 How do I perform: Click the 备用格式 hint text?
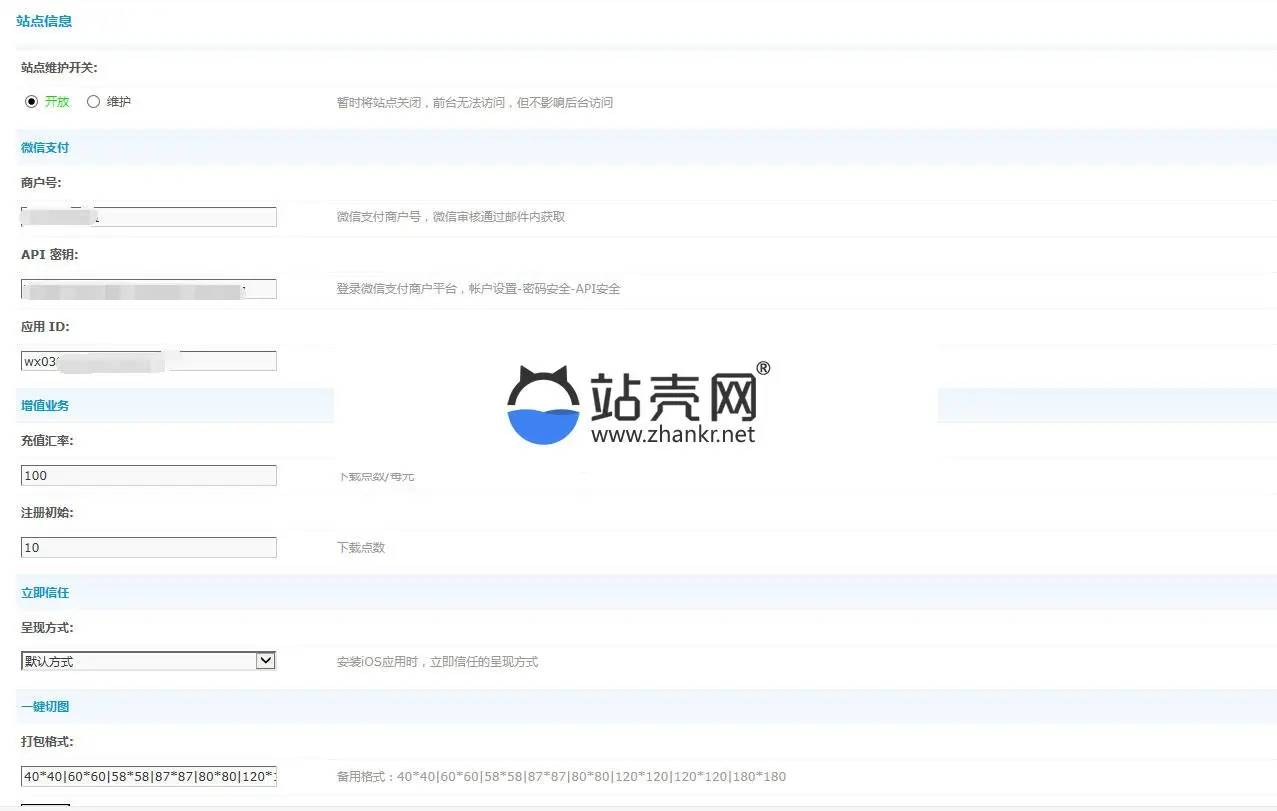coord(561,777)
